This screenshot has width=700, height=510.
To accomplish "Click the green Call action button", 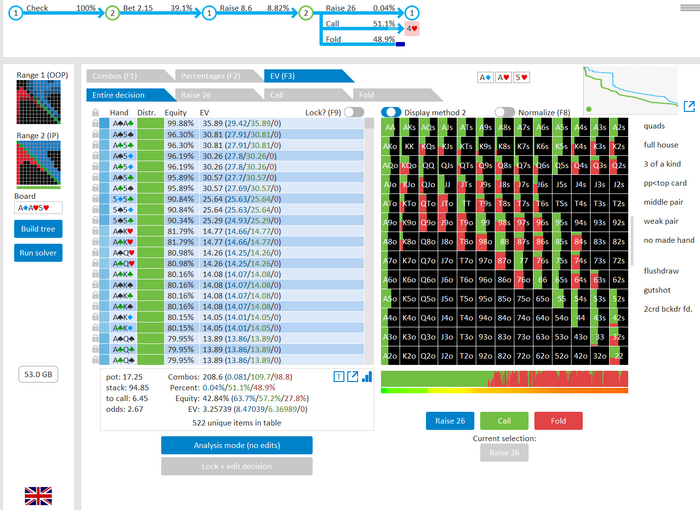I will pos(504,421).
